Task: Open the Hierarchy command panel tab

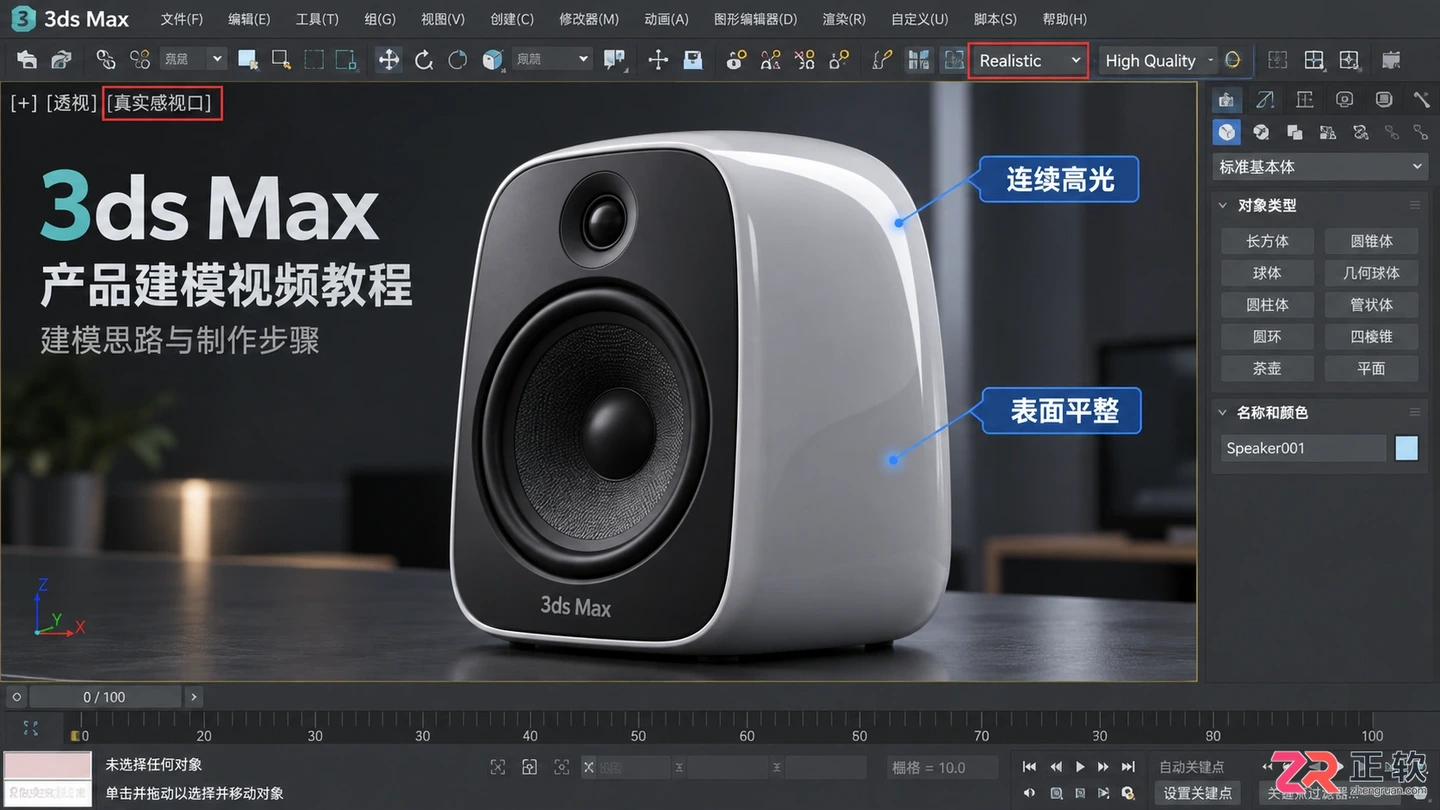Action: pyautogui.click(x=1304, y=99)
